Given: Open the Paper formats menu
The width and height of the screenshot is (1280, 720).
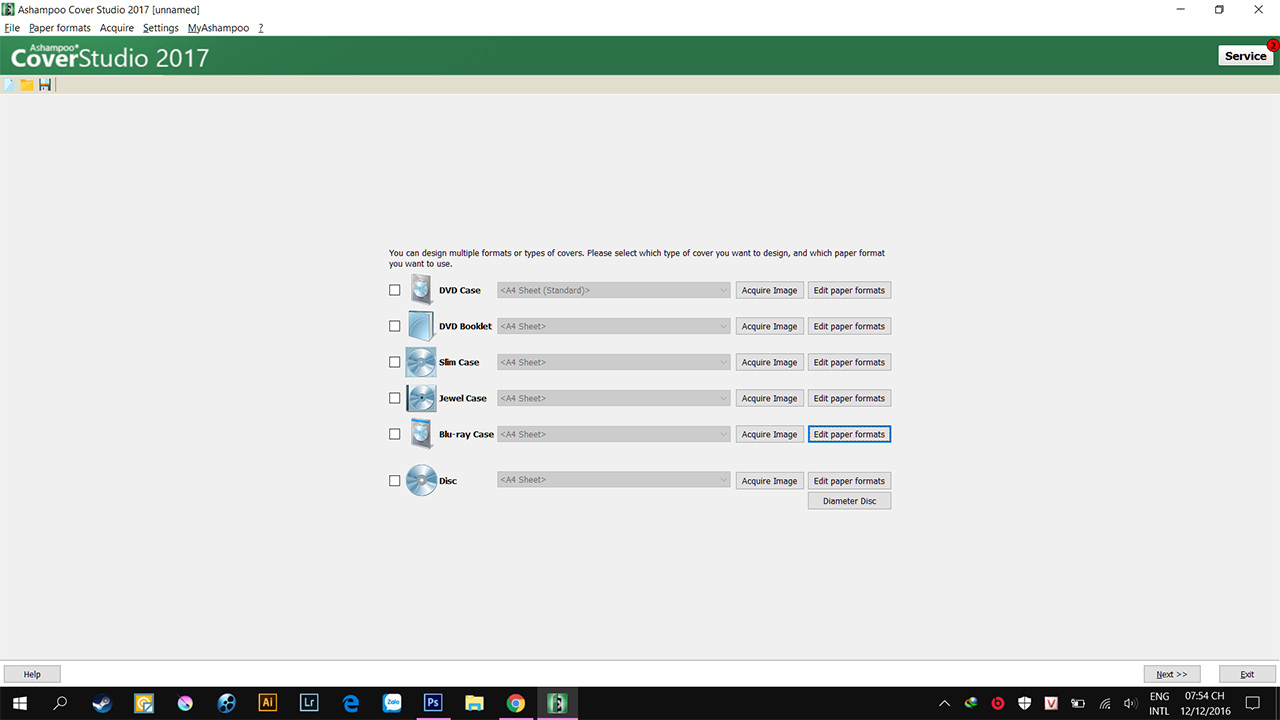Looking at the screenshot, I should pyautogui.click(x=60, y=28).
